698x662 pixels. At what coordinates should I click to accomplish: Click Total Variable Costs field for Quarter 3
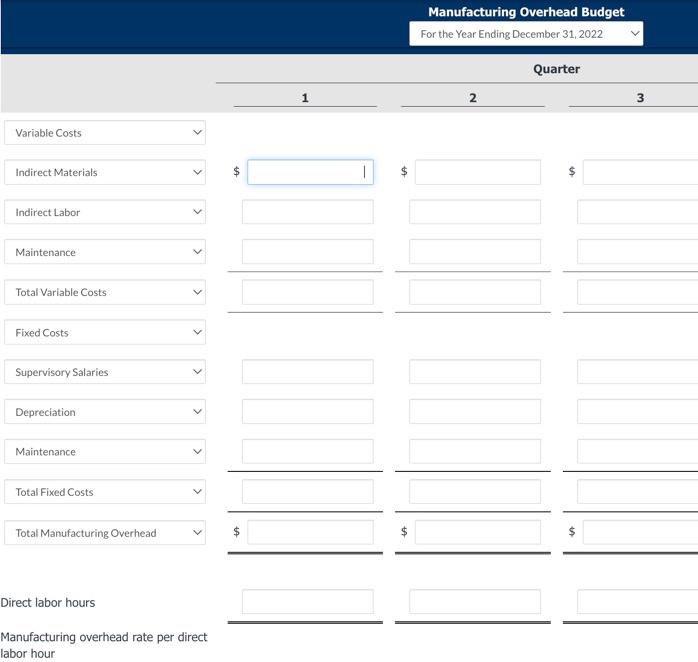(x=638, y=292)
